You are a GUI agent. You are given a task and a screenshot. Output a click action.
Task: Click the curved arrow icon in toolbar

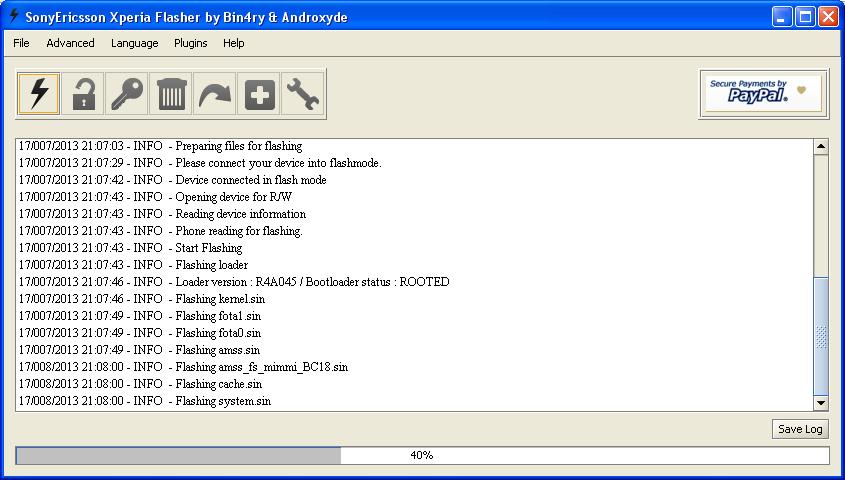[x=214, y=94]
